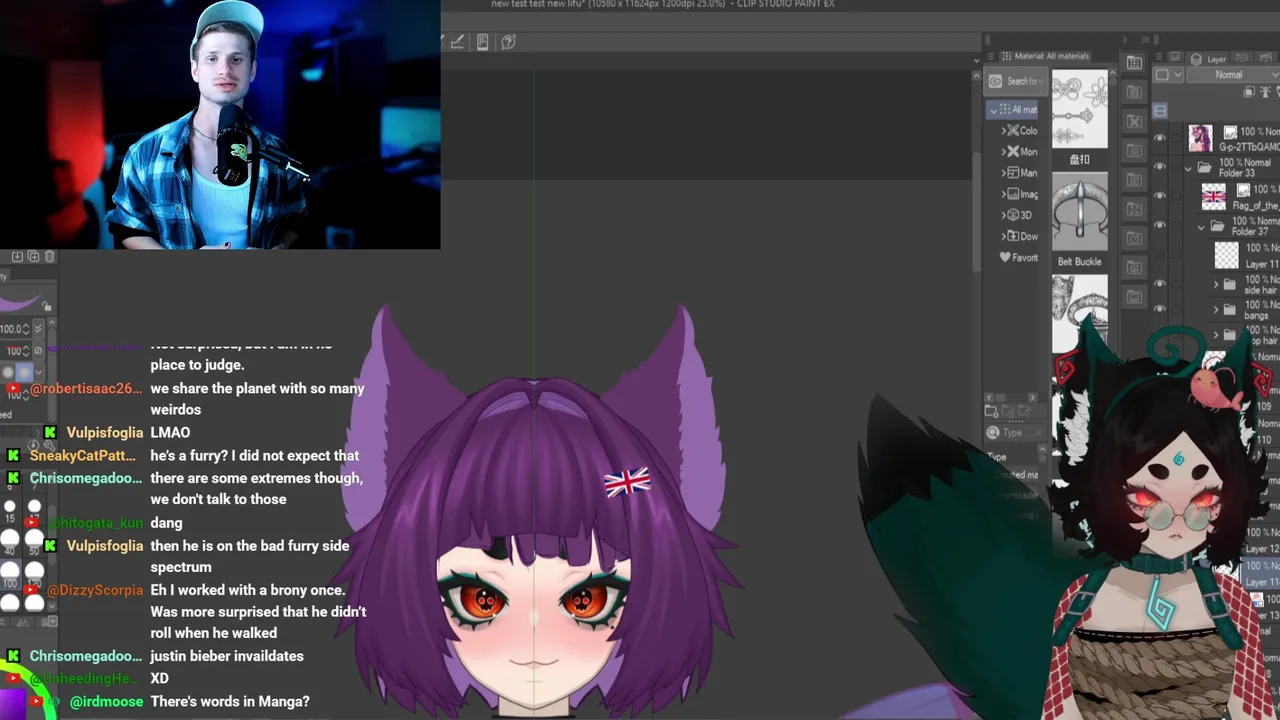The width and height of the screenshot is (1280, 720).
Task: Toggle lock checkbox next to G-p-2TTbQAMC layer
Action: (1176, 138)
